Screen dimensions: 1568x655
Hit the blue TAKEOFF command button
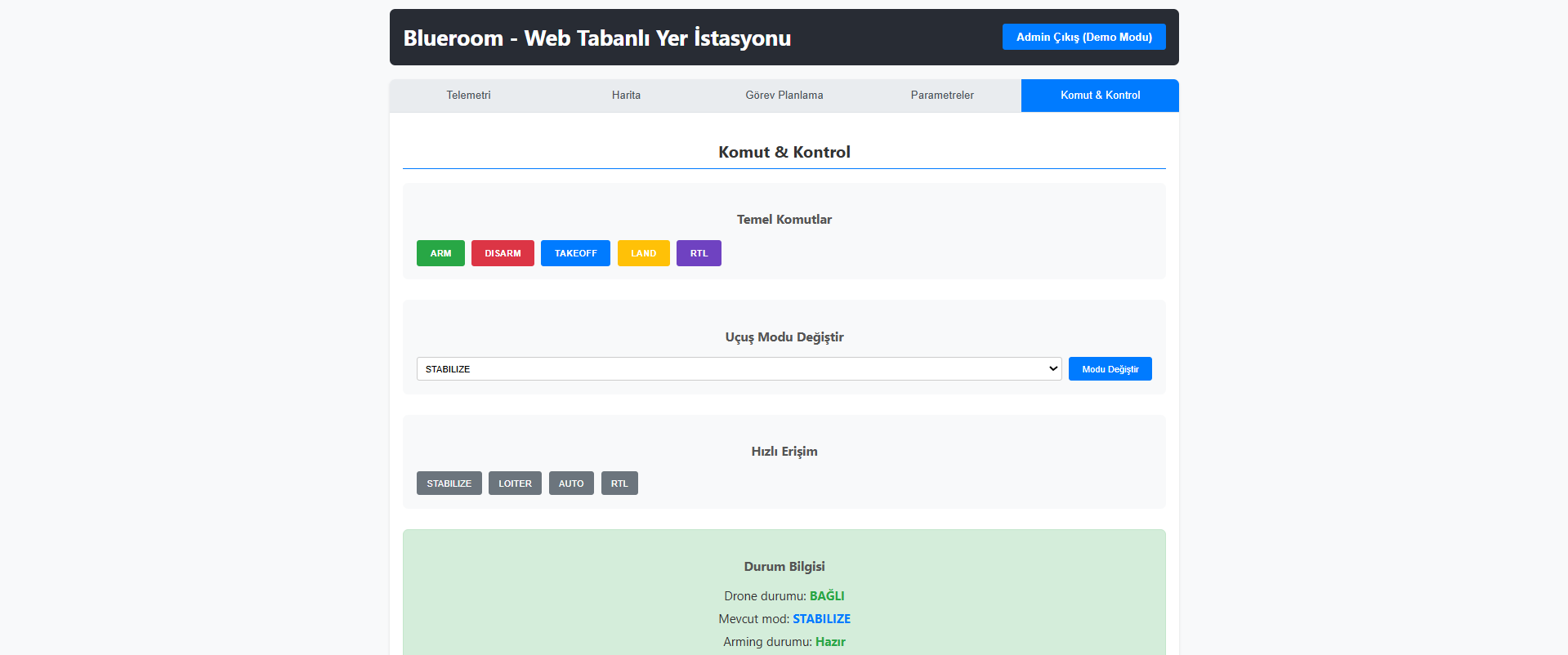(x=575, y=253)
